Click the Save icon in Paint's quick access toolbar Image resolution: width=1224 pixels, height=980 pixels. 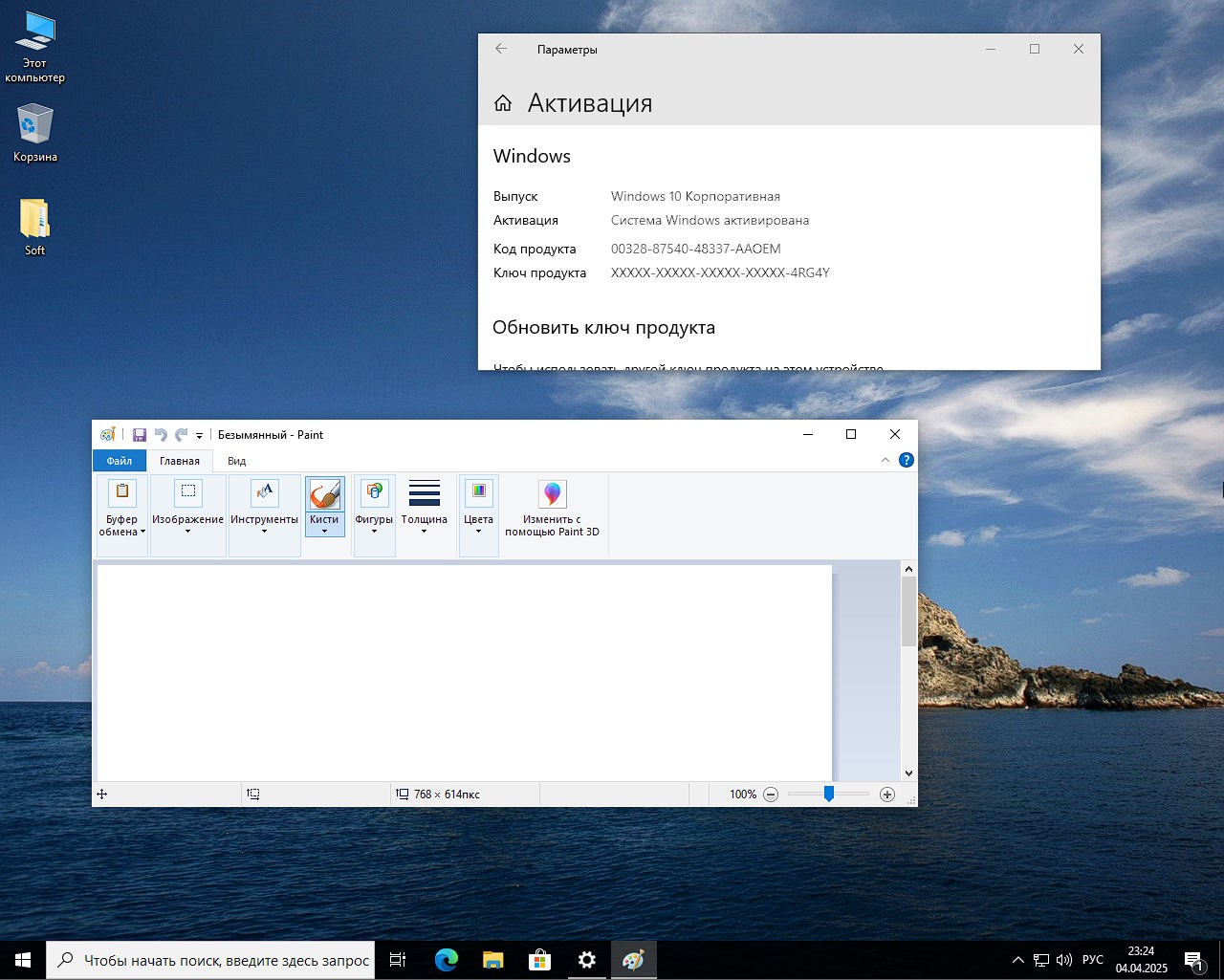140,435
